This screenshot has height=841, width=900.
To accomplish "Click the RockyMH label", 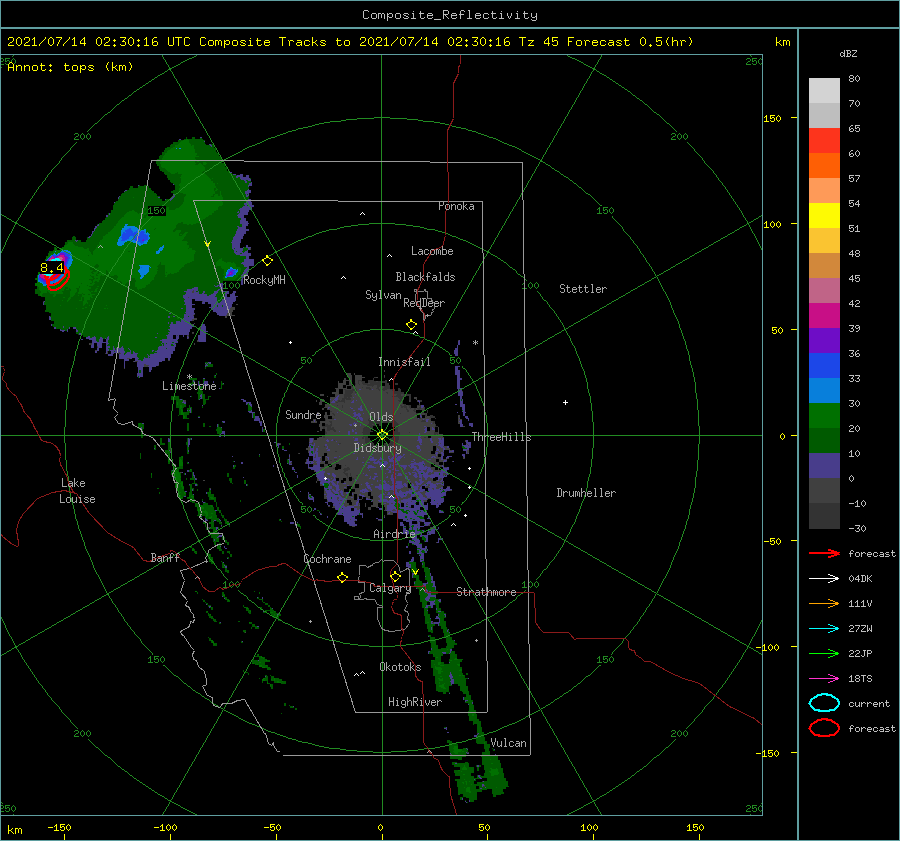I will [x=264, y=280].
